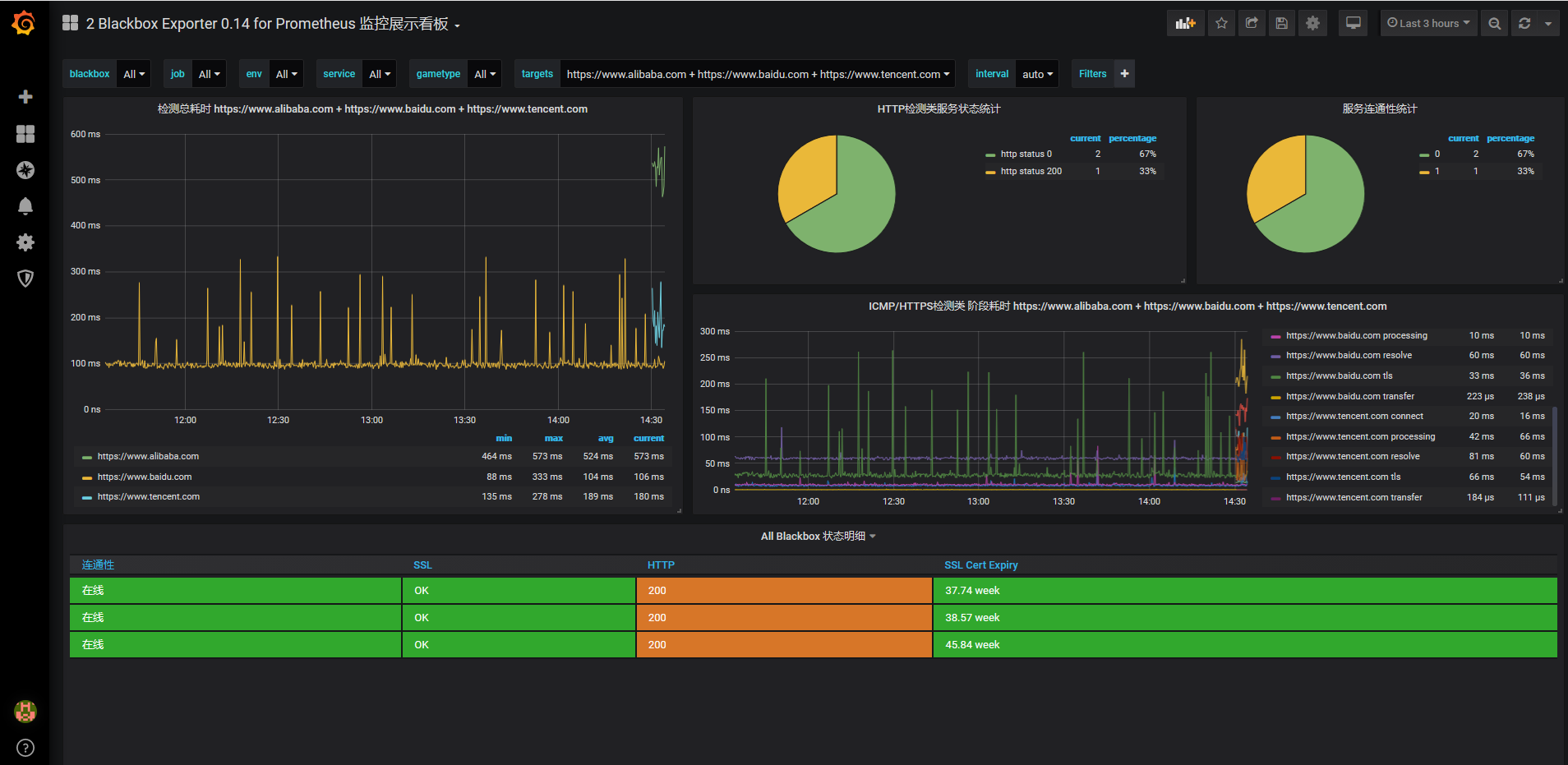
Task: Open the blackbox variable All dropdown
Action: (x=134, y=74)
